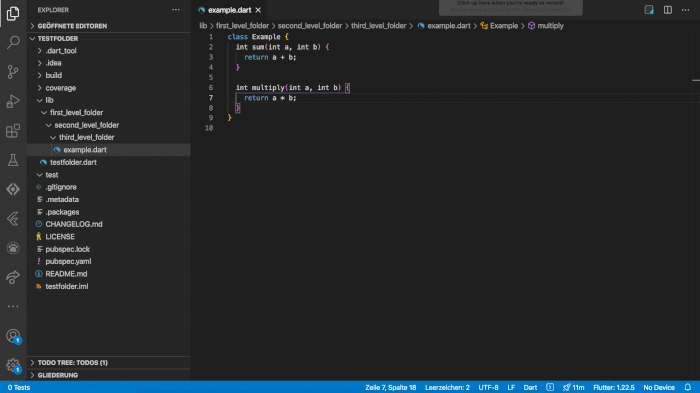Expand the TODO TREE: TODOS section

coord(72,363)
